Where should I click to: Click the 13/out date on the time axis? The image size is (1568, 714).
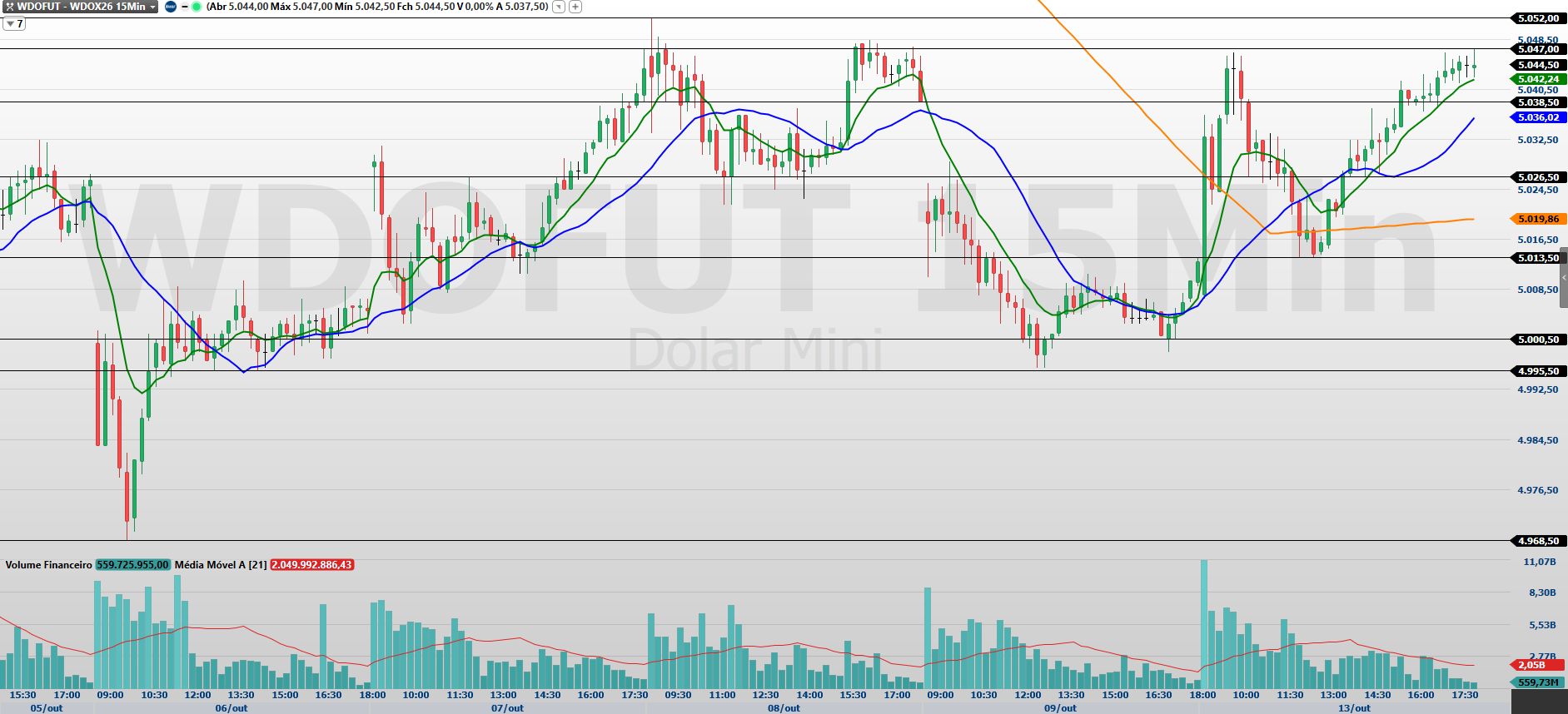(1354, 708)
